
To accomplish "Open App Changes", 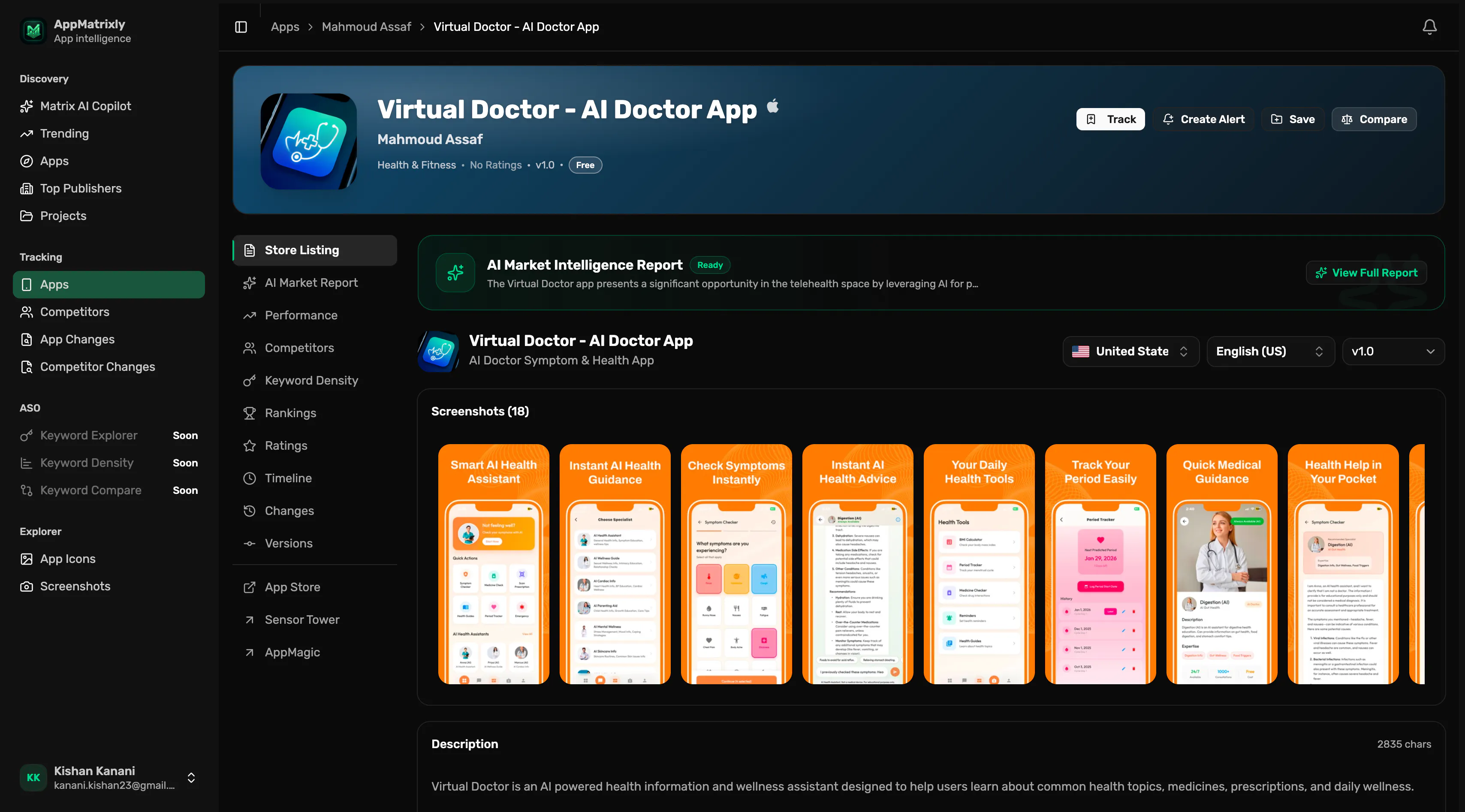I will tap(109, 339).
